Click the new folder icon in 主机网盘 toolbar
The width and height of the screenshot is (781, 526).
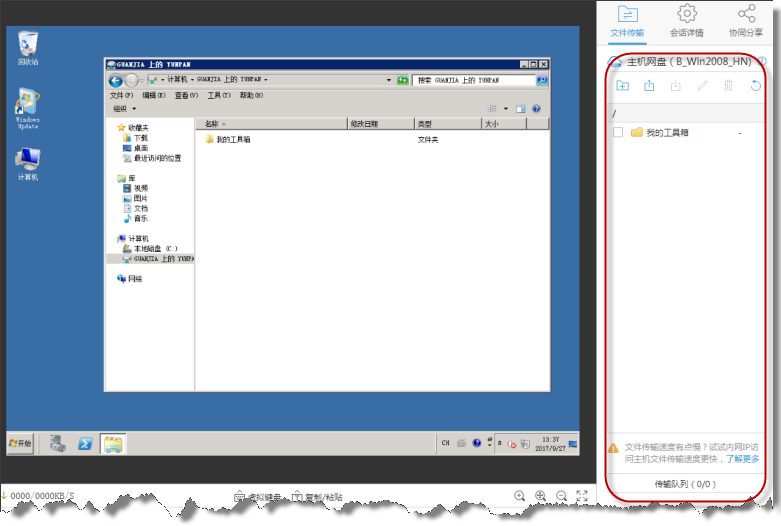coord(622,86)
